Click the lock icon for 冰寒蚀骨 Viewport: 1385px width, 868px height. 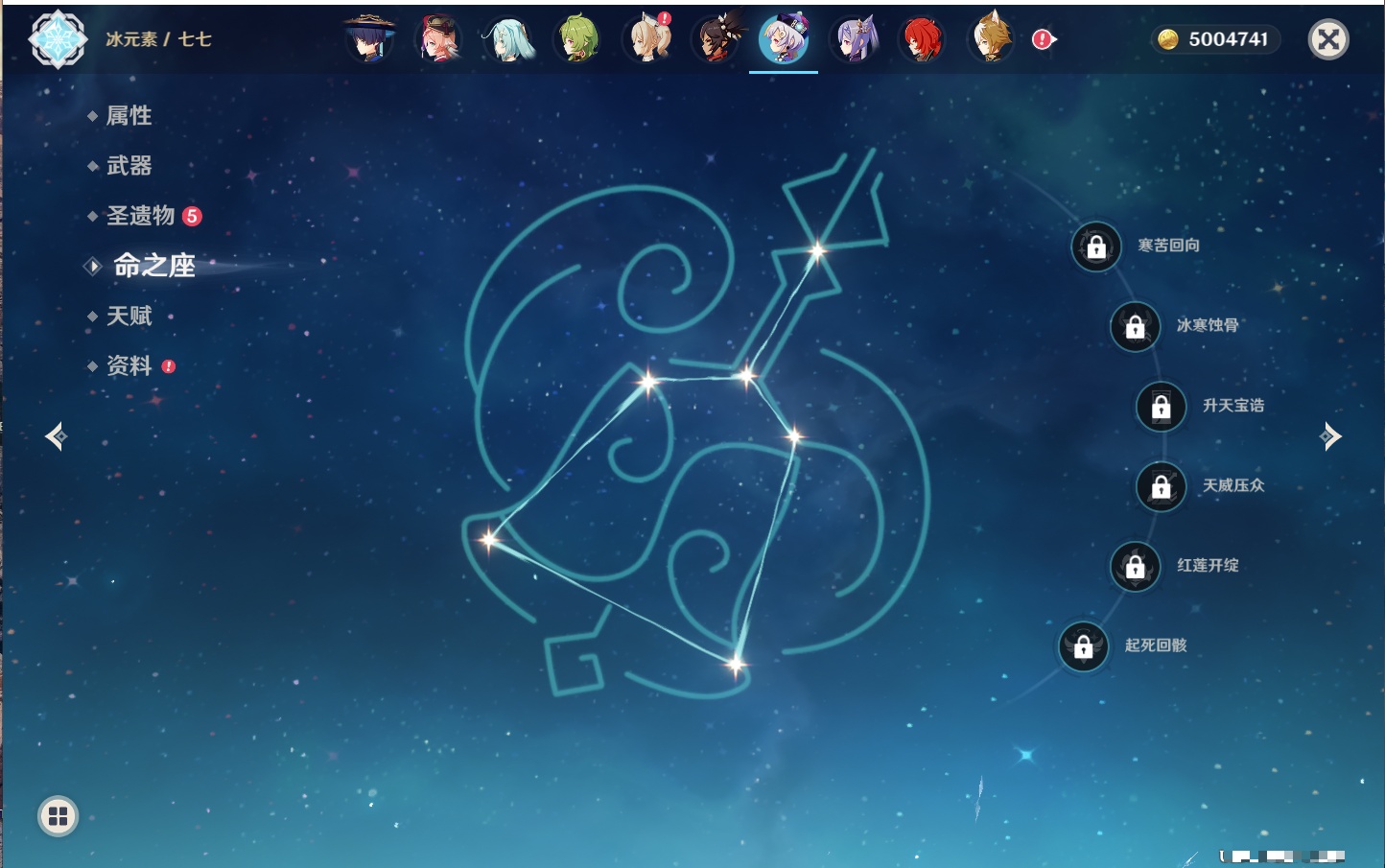[1135, 326]
